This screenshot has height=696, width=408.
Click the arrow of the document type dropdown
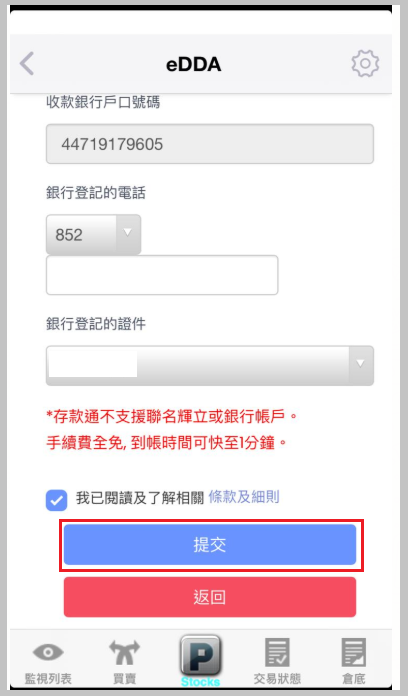pos(360,364)
